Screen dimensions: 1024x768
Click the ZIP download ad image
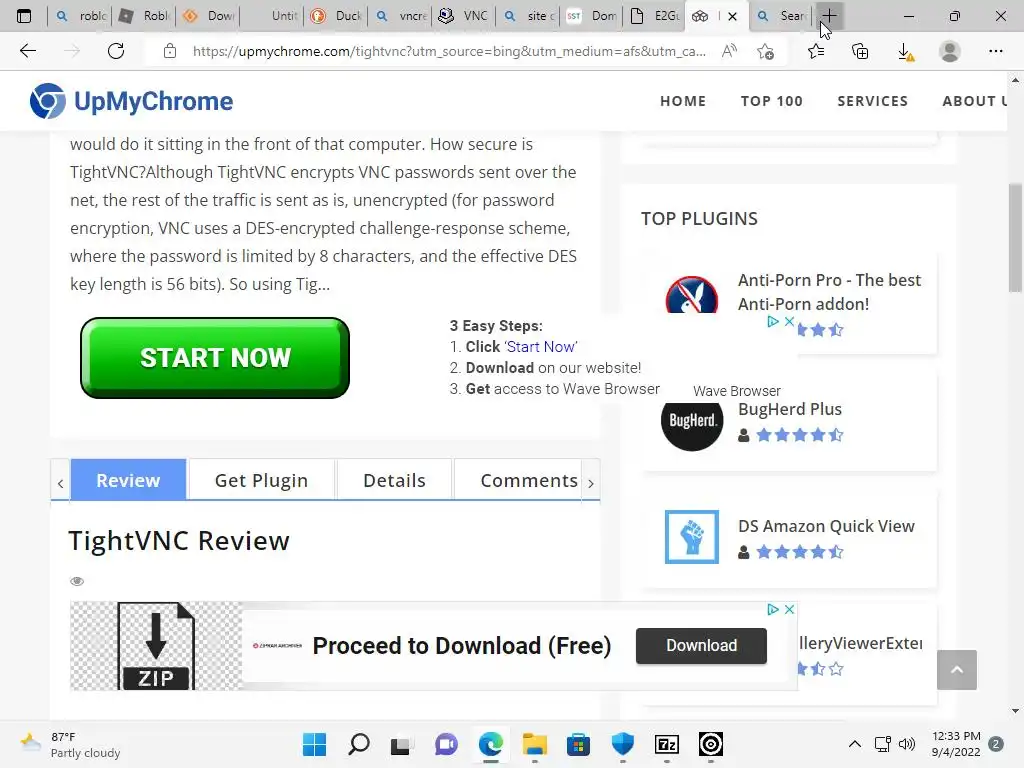tap(155, 646)
